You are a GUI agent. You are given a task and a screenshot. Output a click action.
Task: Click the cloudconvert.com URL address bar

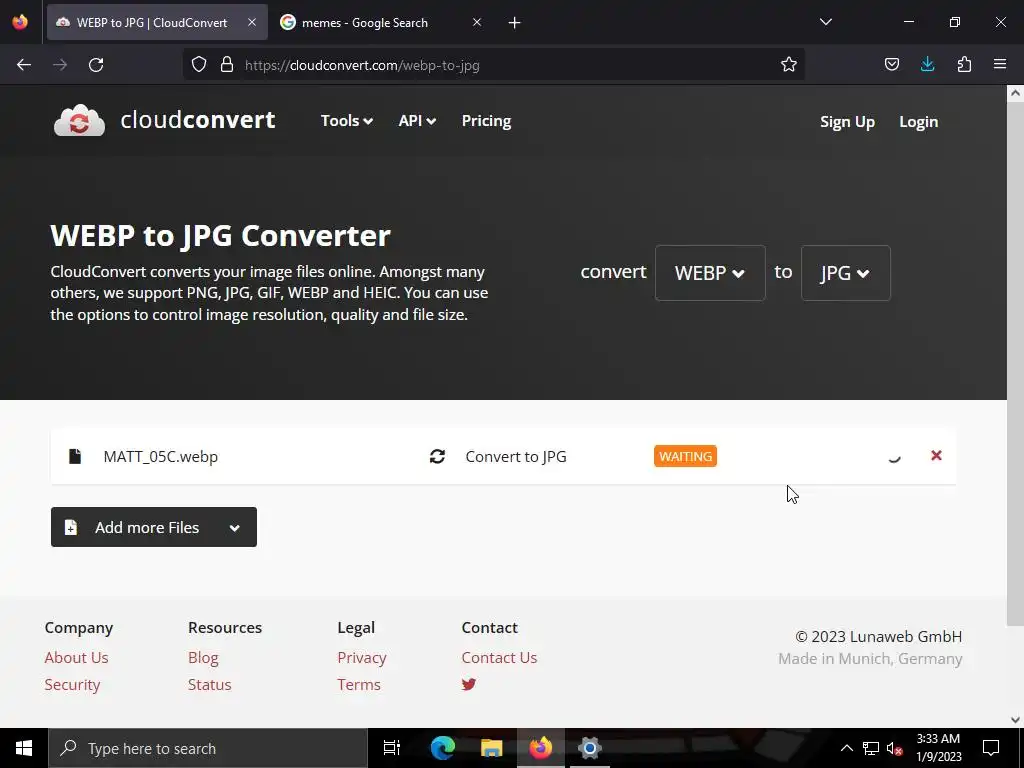pyautogui.click(x=494, y=65)
